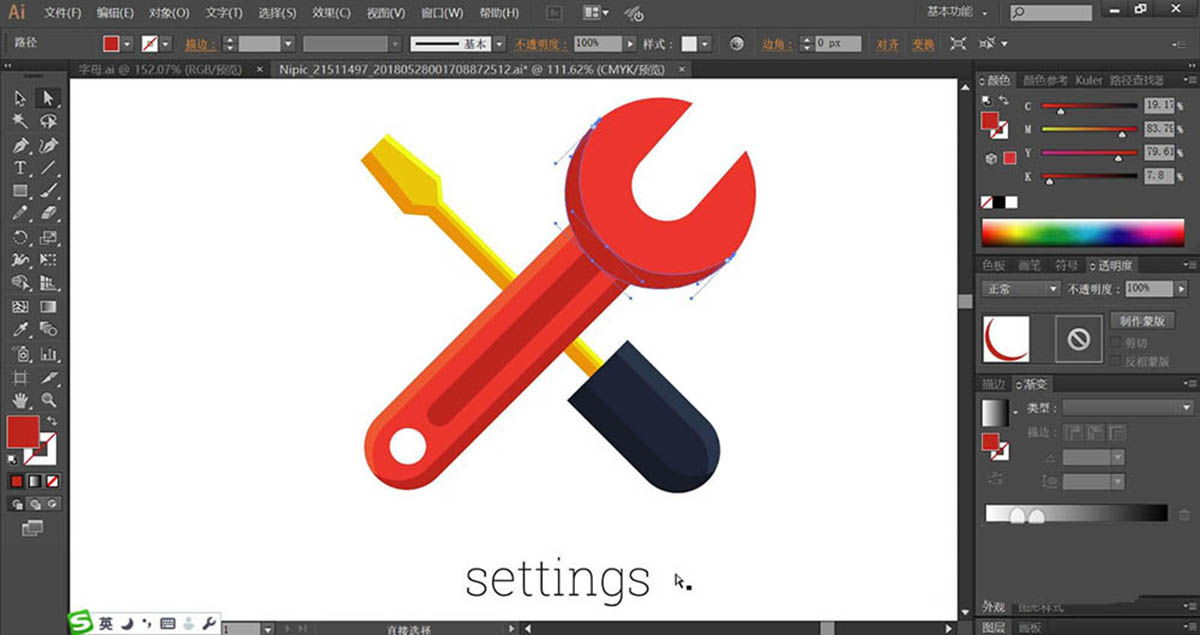1200x635 pixels.
Task: Select the Line Segment tool
Action: [47, 168]
